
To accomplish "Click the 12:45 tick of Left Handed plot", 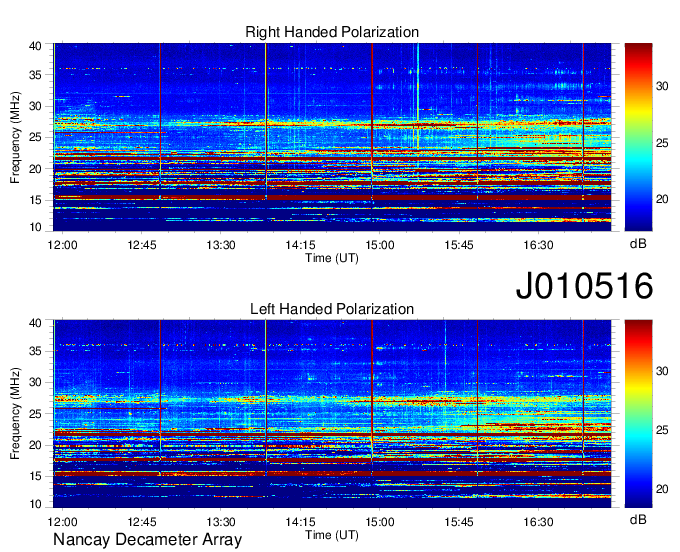I will click(142, 522).
